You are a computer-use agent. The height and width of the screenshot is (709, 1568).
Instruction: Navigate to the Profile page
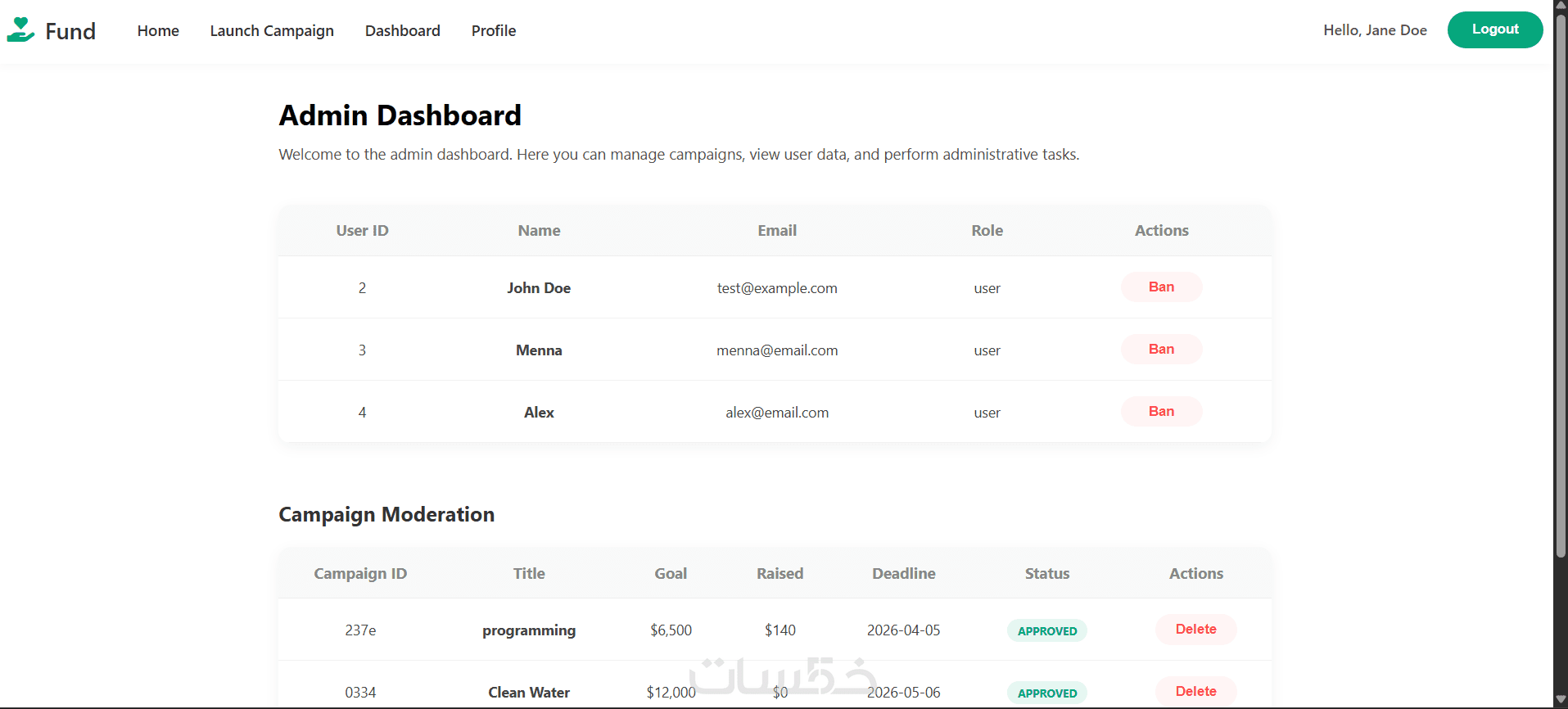coord(494,31)
